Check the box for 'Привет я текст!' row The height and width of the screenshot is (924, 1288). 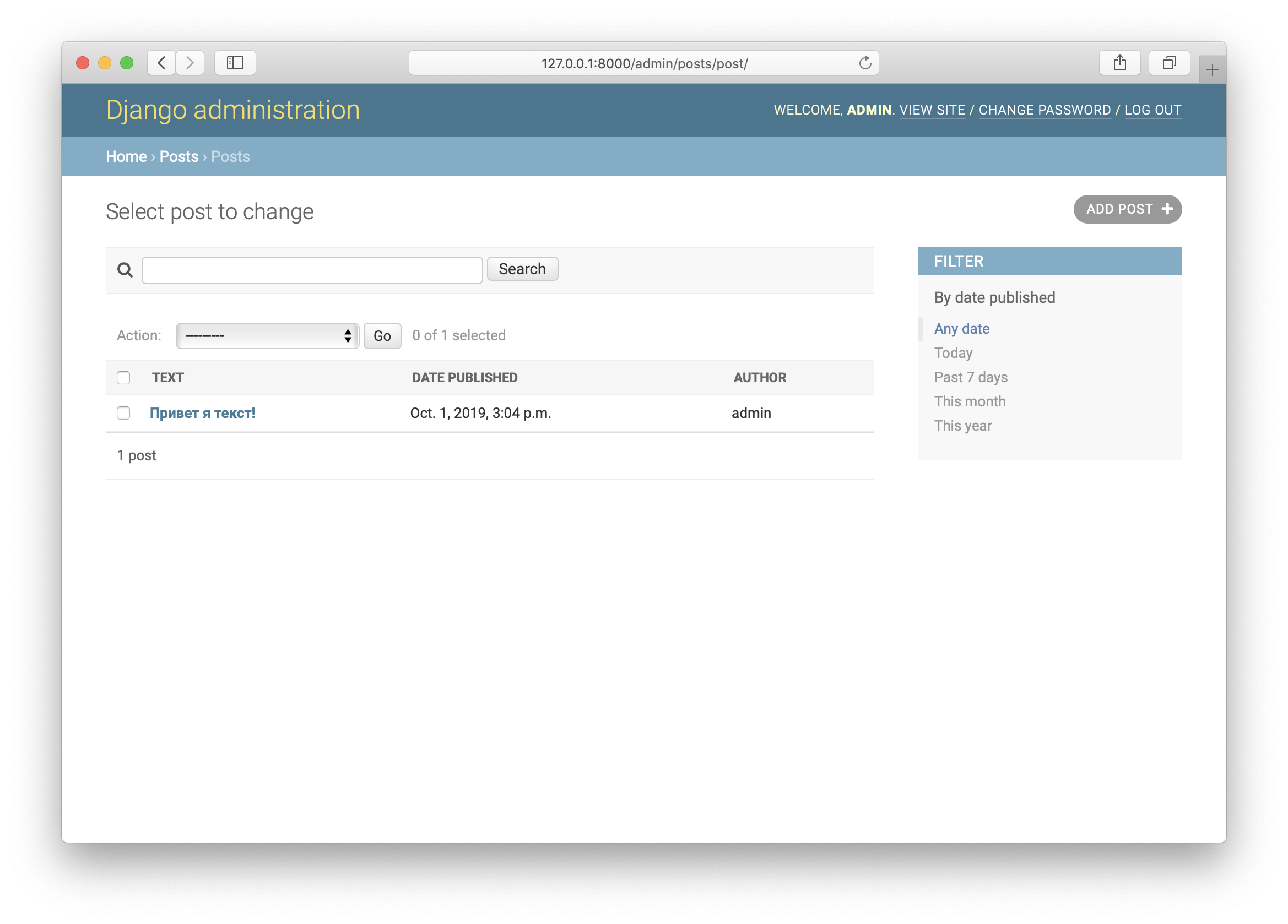tap(123, 412)
